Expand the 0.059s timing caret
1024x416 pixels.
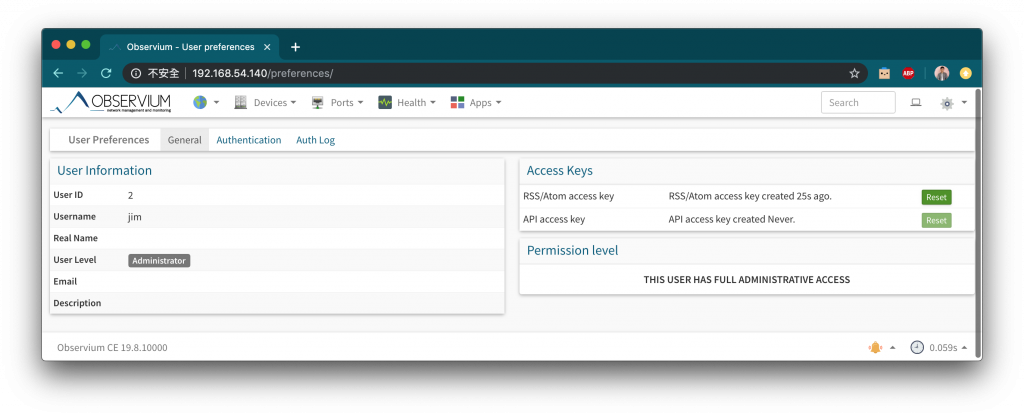[965, 347]
